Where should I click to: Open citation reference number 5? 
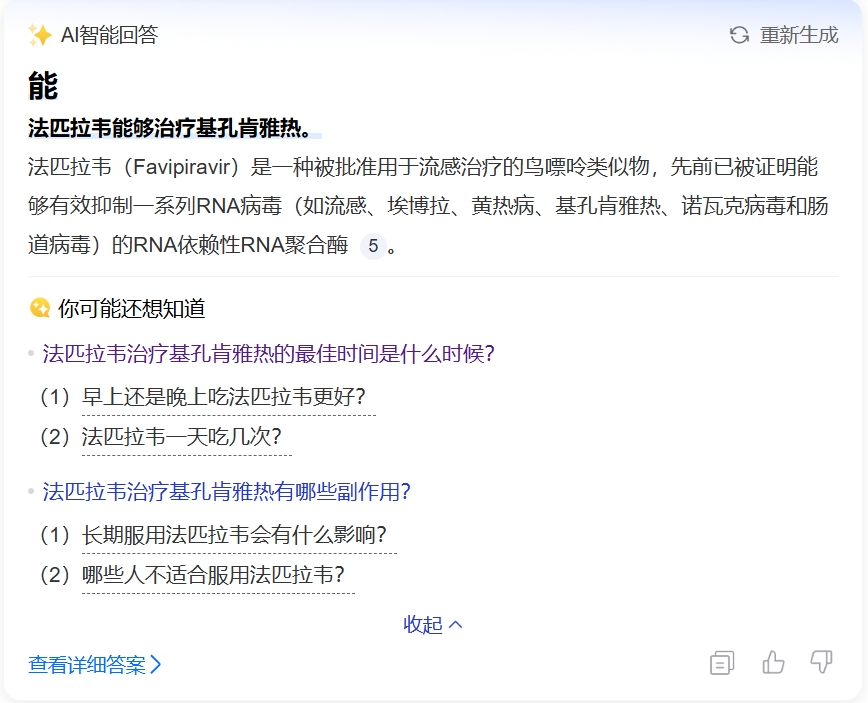(373, 245)
